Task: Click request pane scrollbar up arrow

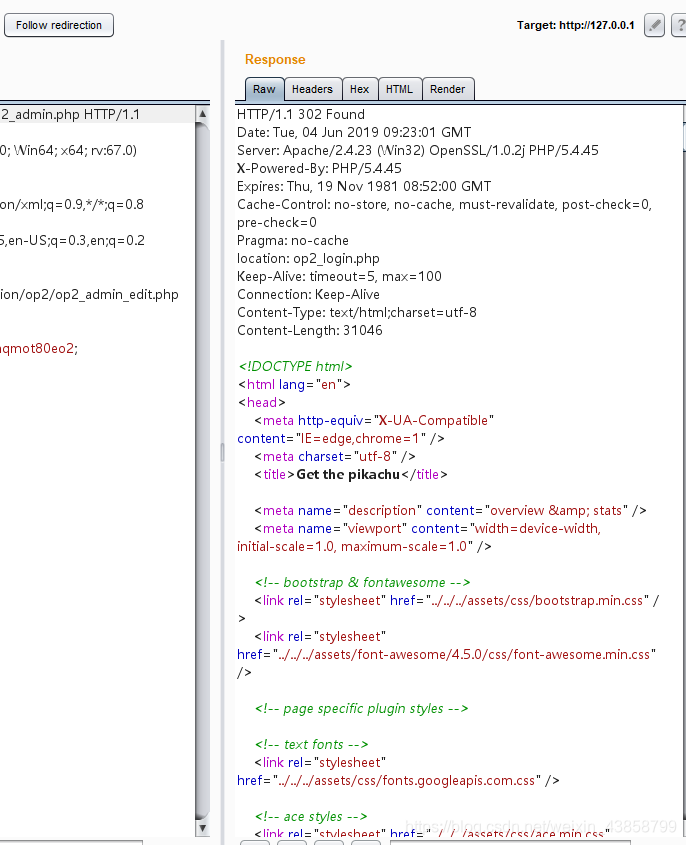Action: click(x=203, y=114)
